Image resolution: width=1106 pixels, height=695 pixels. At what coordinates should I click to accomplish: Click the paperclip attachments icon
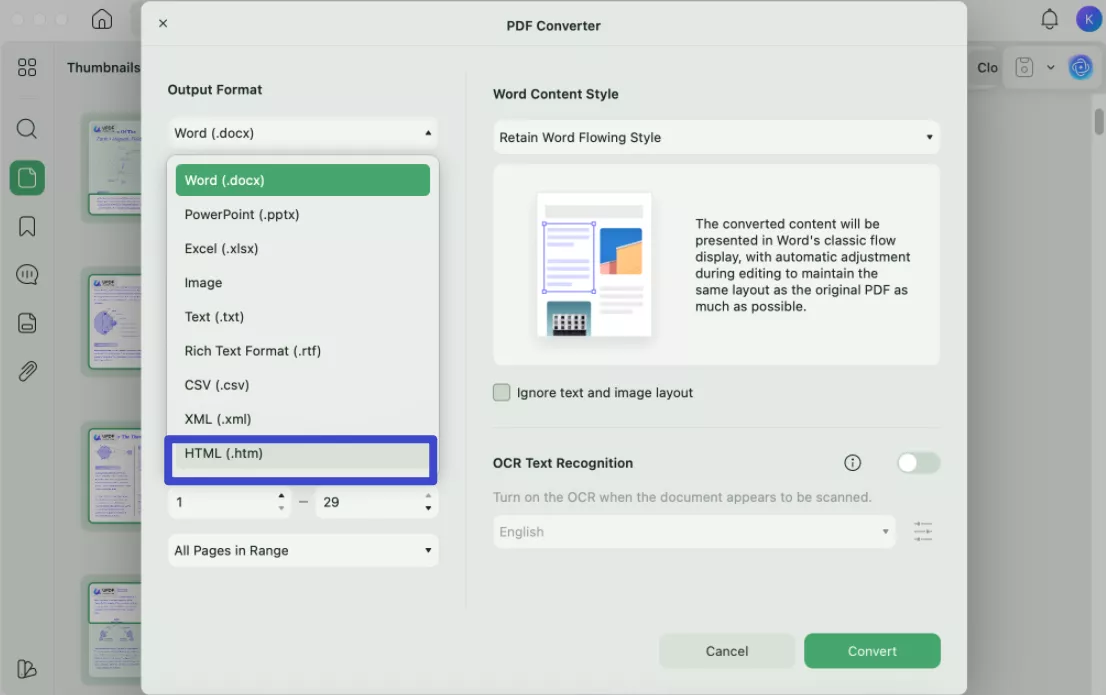(x=26, y=371)
